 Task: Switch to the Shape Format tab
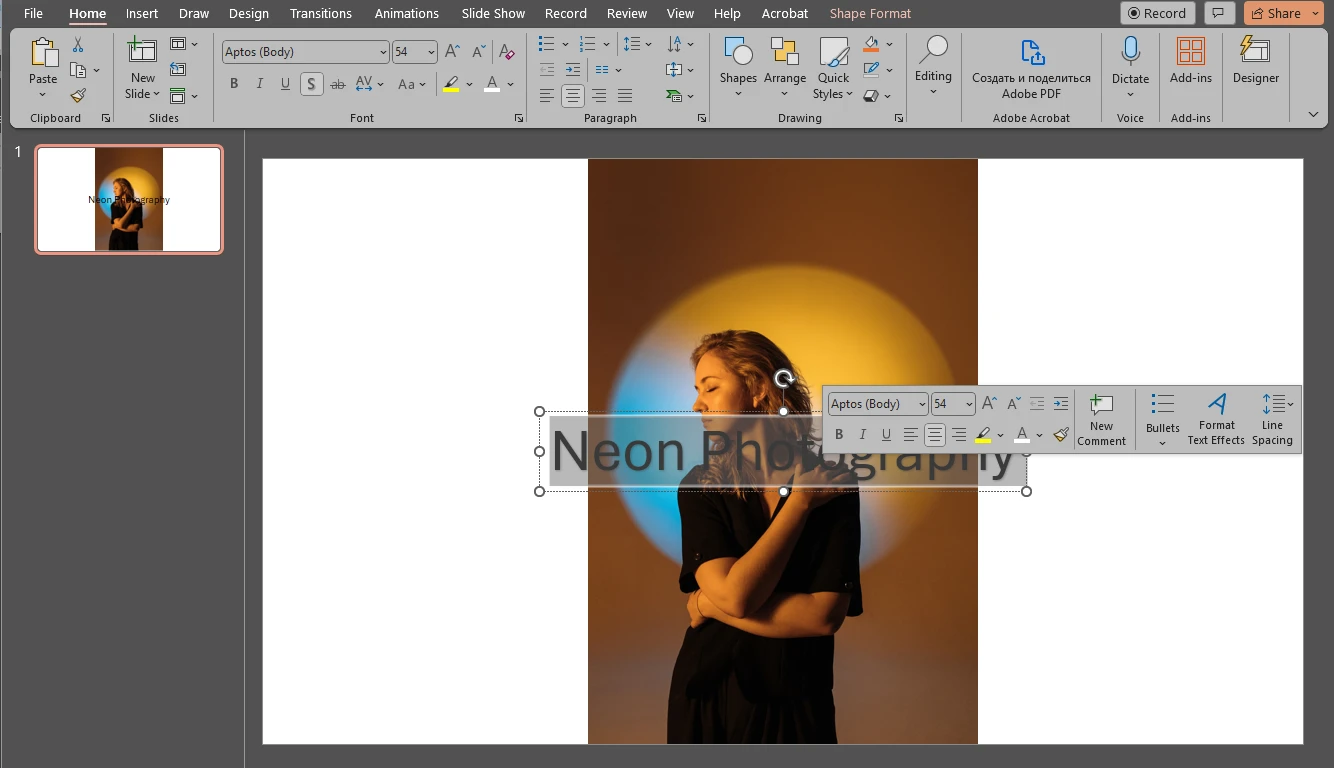[869, 13]
